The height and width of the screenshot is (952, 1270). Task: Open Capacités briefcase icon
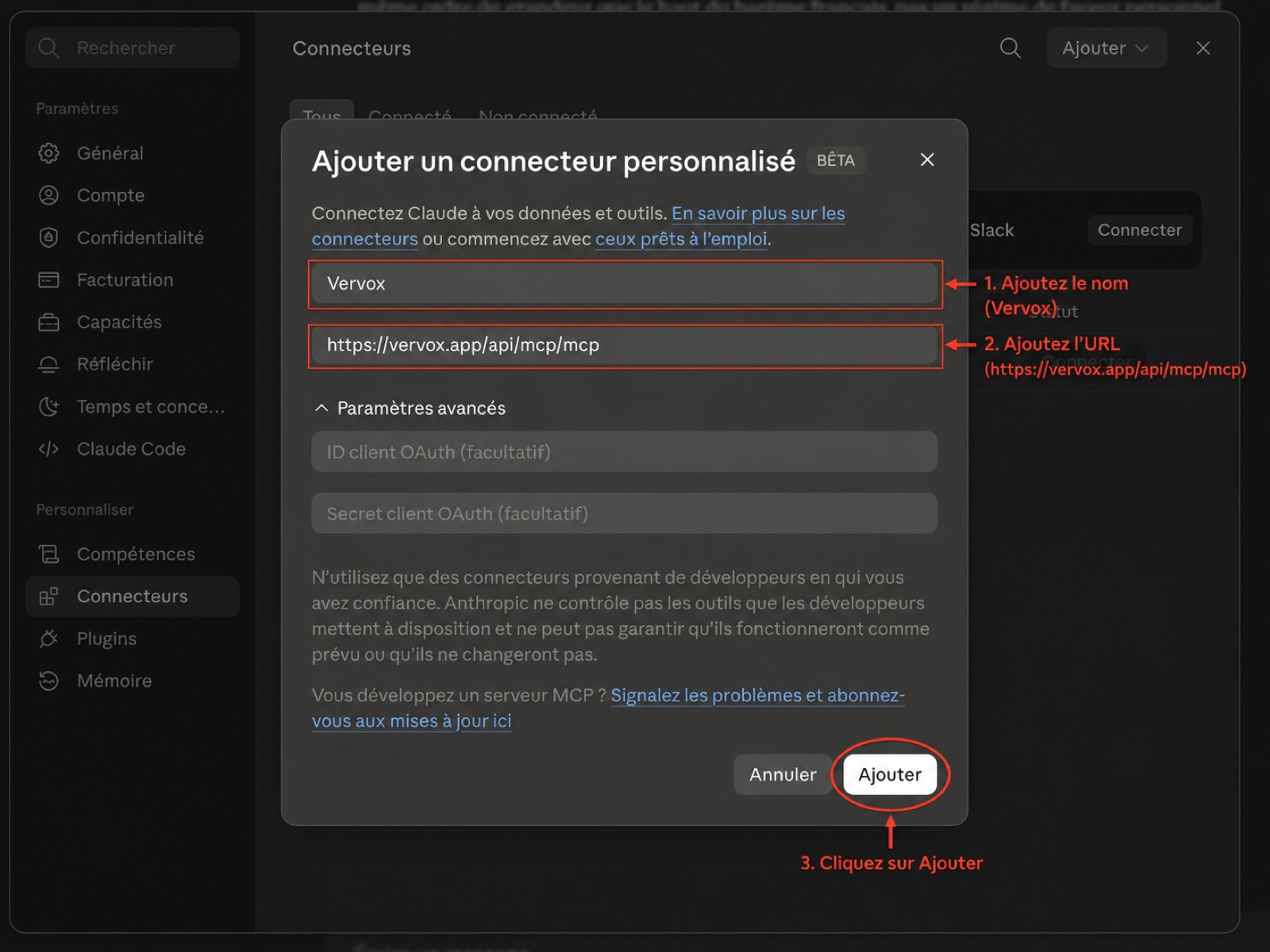pyautogui.click(x=48, y=322)
